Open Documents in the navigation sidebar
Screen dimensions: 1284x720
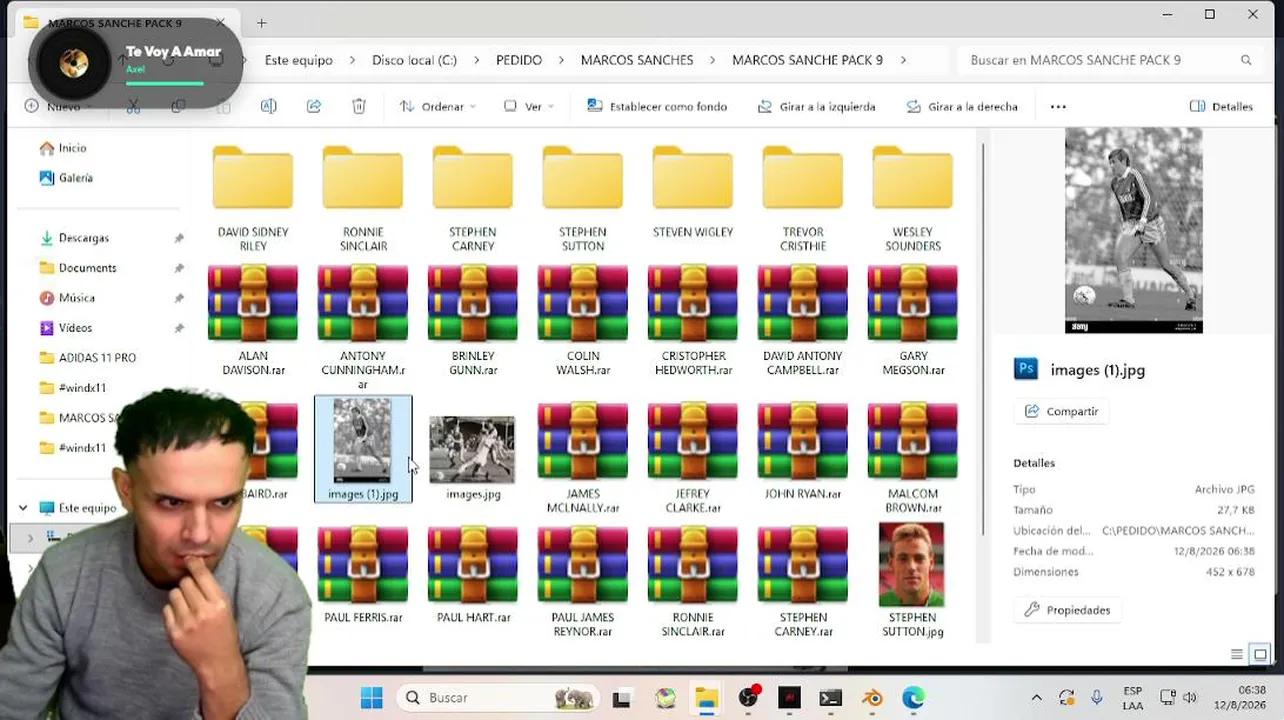coord(78,268)
